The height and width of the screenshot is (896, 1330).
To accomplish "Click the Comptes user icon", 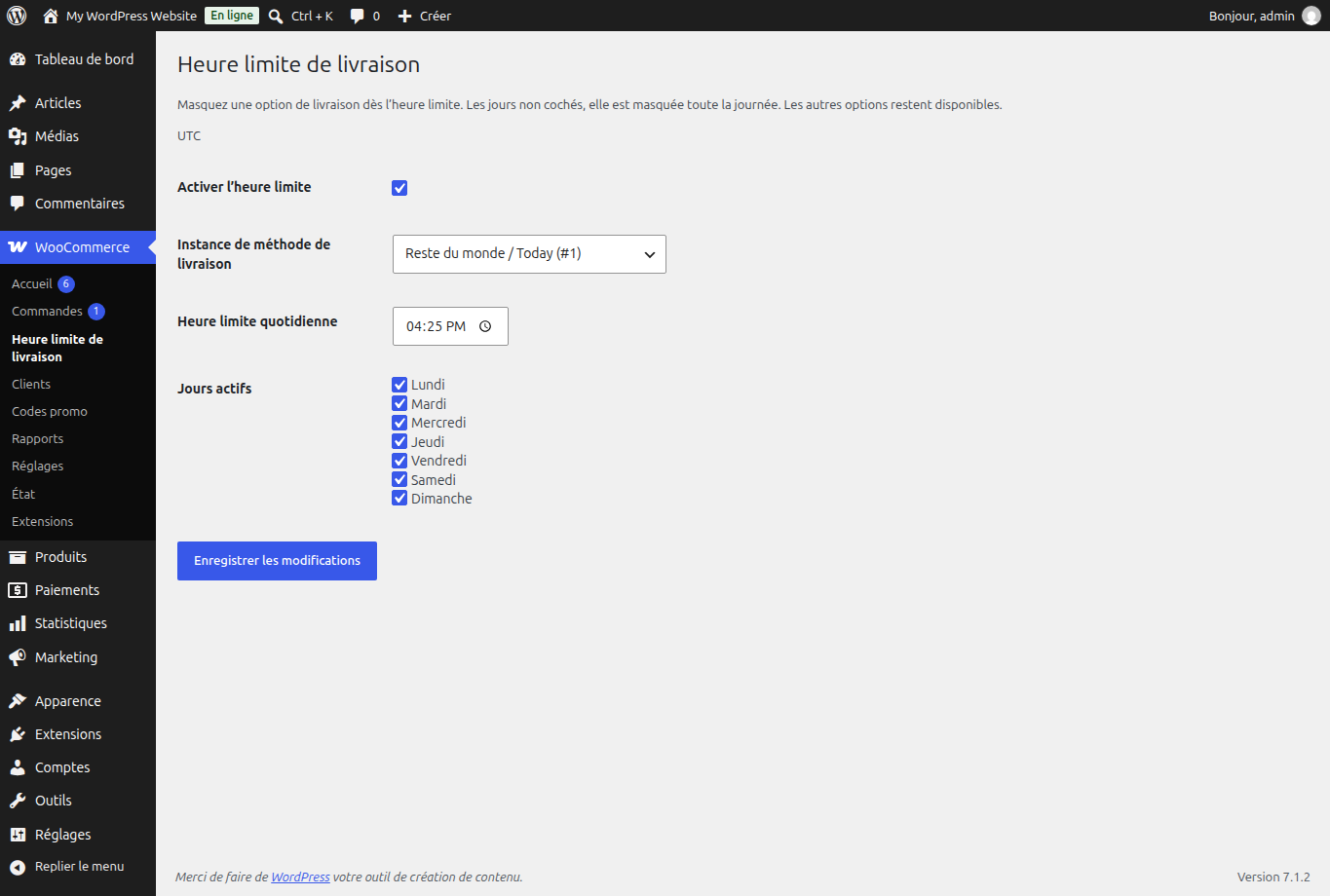I will pyautogui.click(x=18, y=767).
